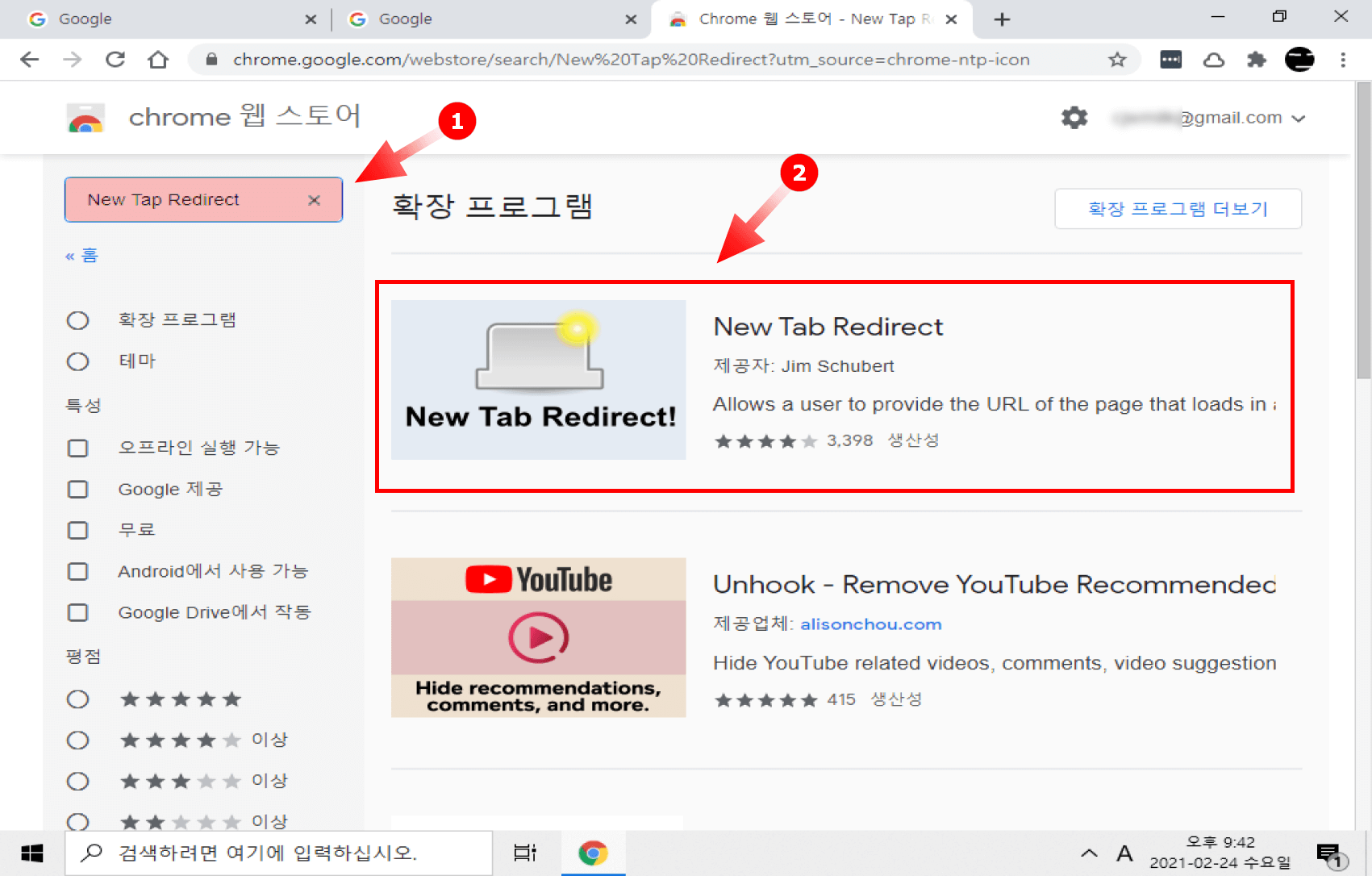Open the taskbar clock and date
This screenshot has height=876, width=1372.
click(1220, 853)
